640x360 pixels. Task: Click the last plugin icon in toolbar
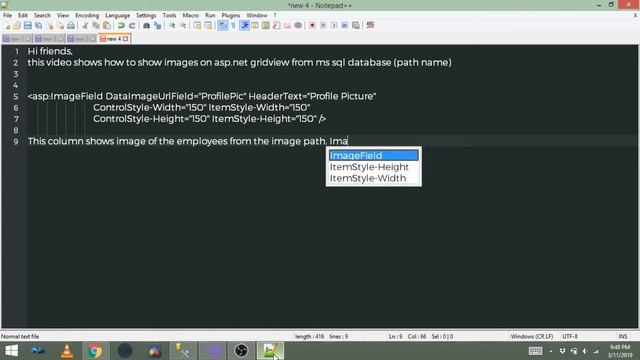(x=370, y=26)
